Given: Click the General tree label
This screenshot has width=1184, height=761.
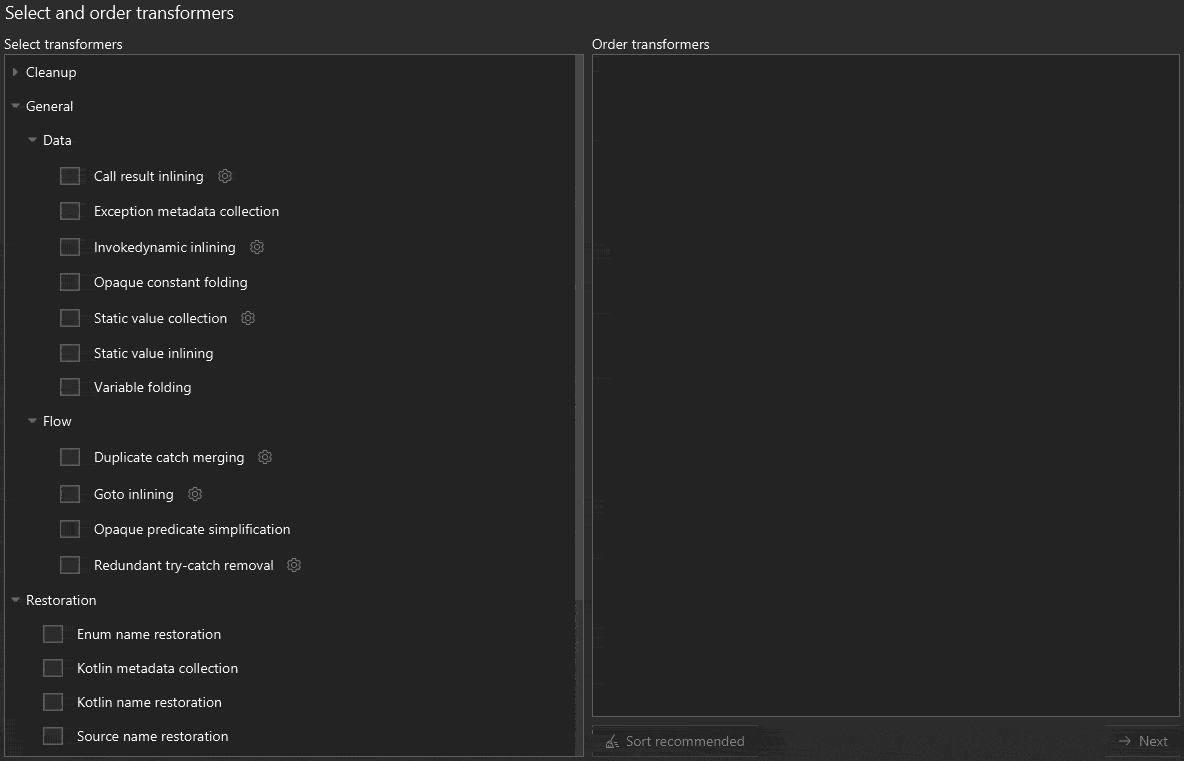Looking at the screenshot, I should [x=49, y=106].
